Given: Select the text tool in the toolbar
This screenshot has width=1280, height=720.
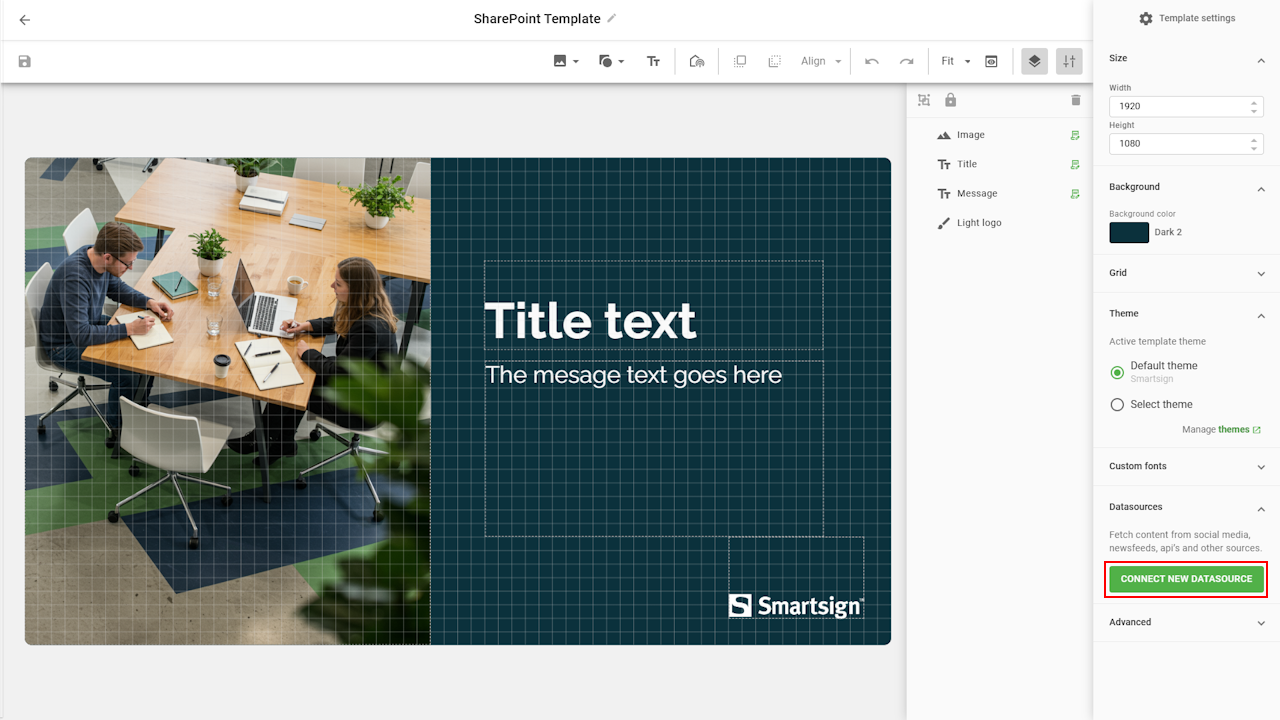Looking at the screenshot, I should pyautogui.click(x=653, y=61).
